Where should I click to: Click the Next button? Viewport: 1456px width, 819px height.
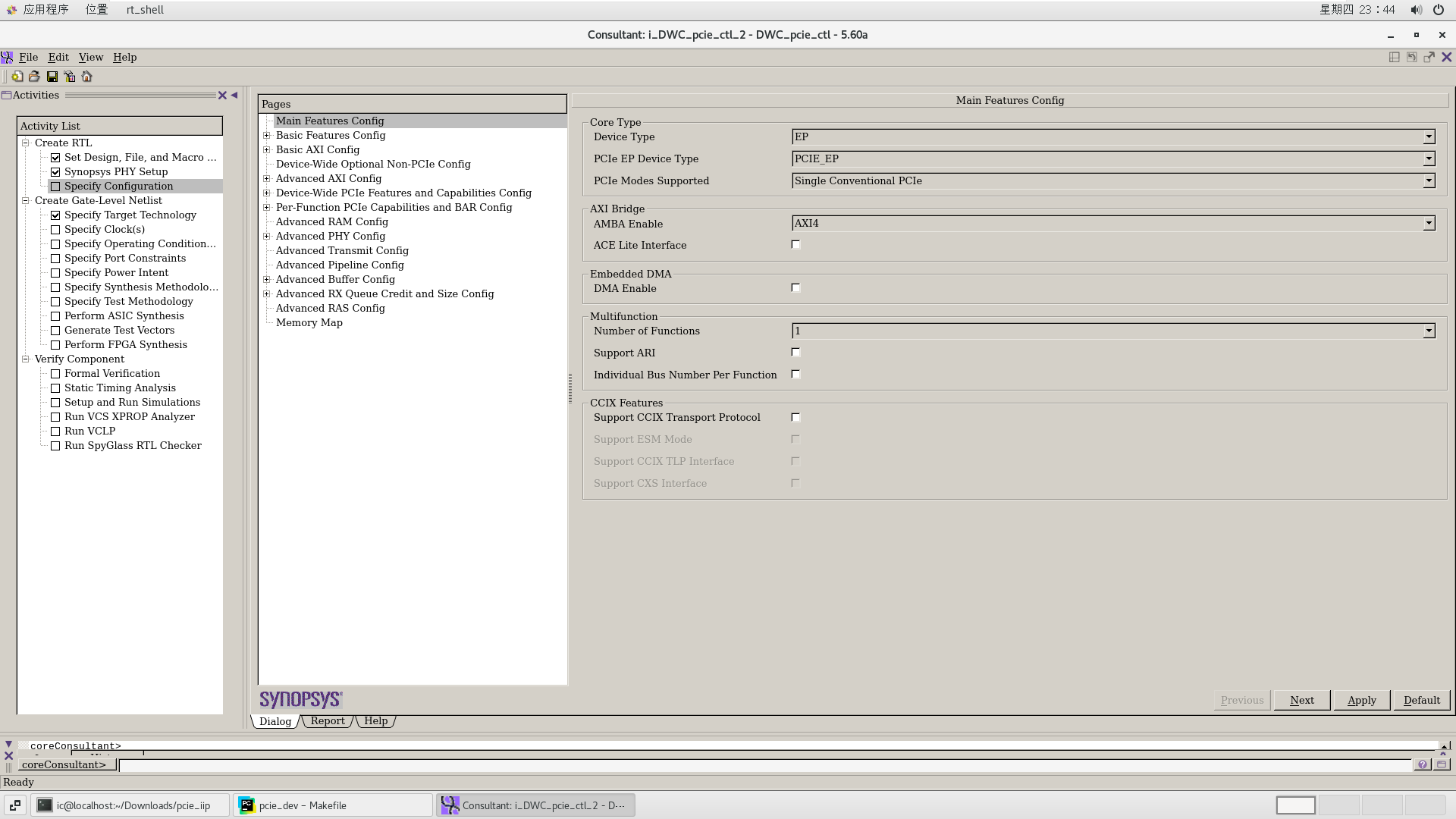[x=1302, y=700]
